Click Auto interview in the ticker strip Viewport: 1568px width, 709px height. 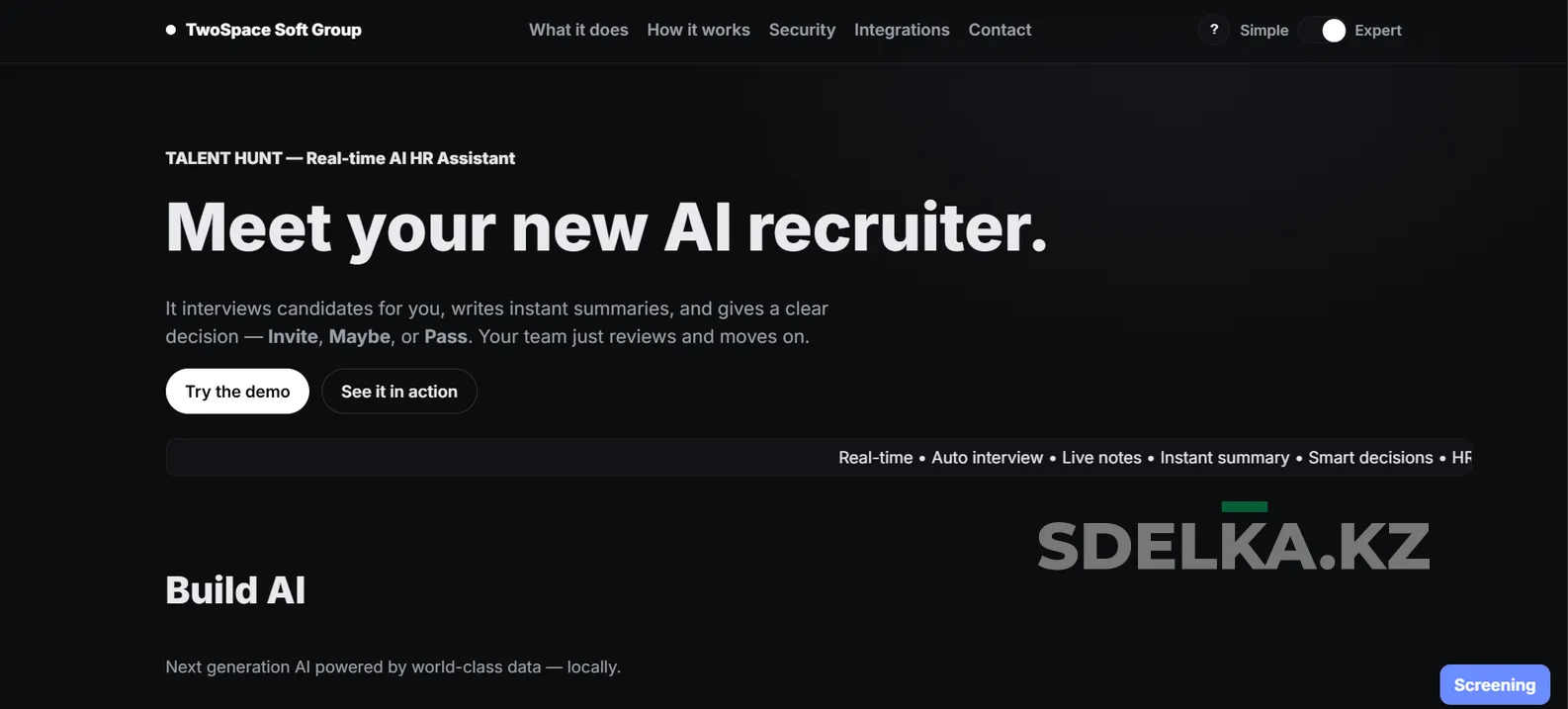987,458
